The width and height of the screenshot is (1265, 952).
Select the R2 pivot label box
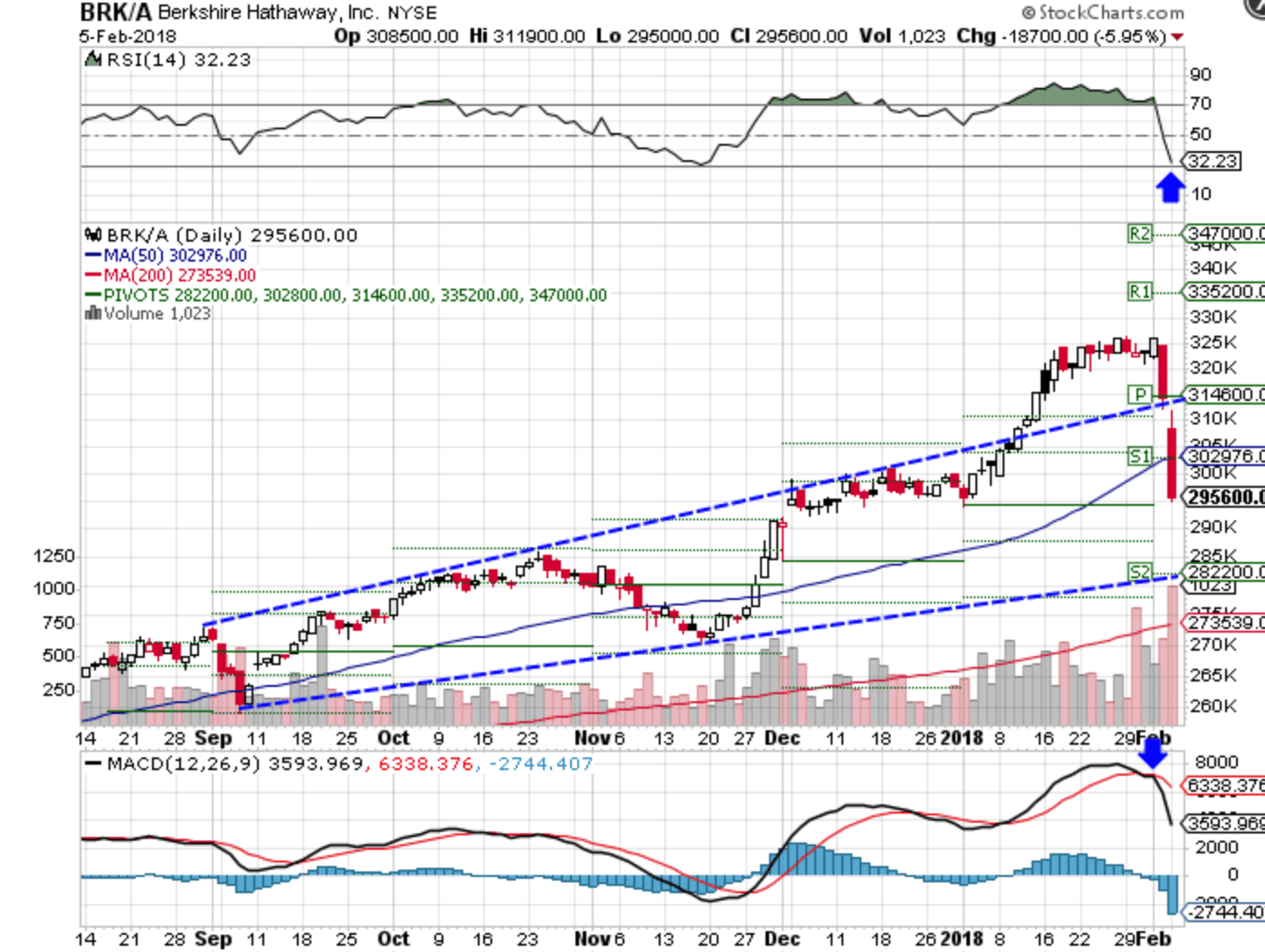click(x=1139, y=233)
